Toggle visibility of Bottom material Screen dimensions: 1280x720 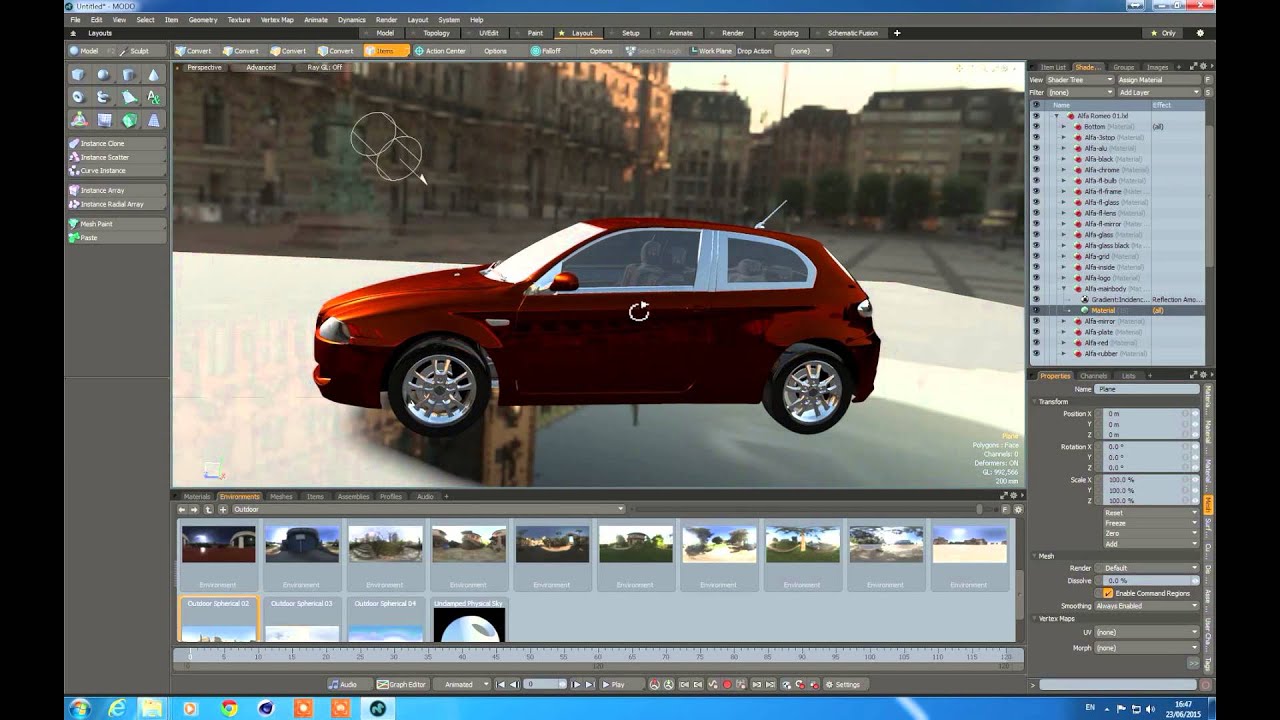[1035, 127]
